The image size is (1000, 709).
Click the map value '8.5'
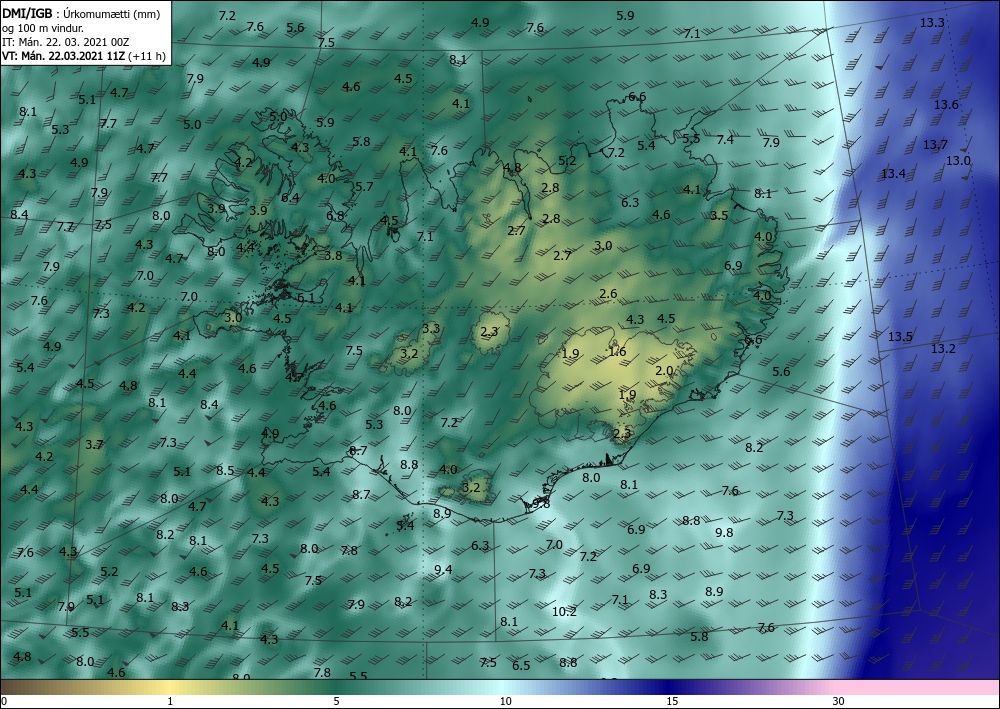point(225,471)
